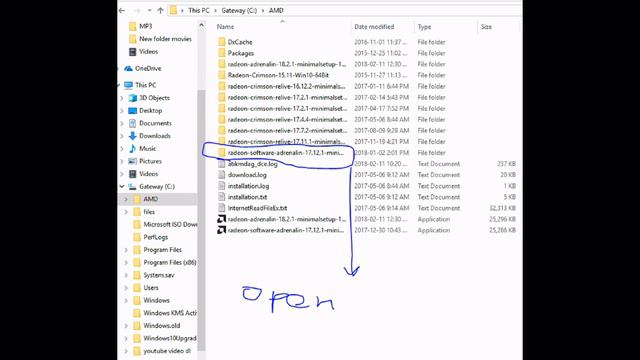Select 'Windows KMS Acti' folder in sidebar

169,313
